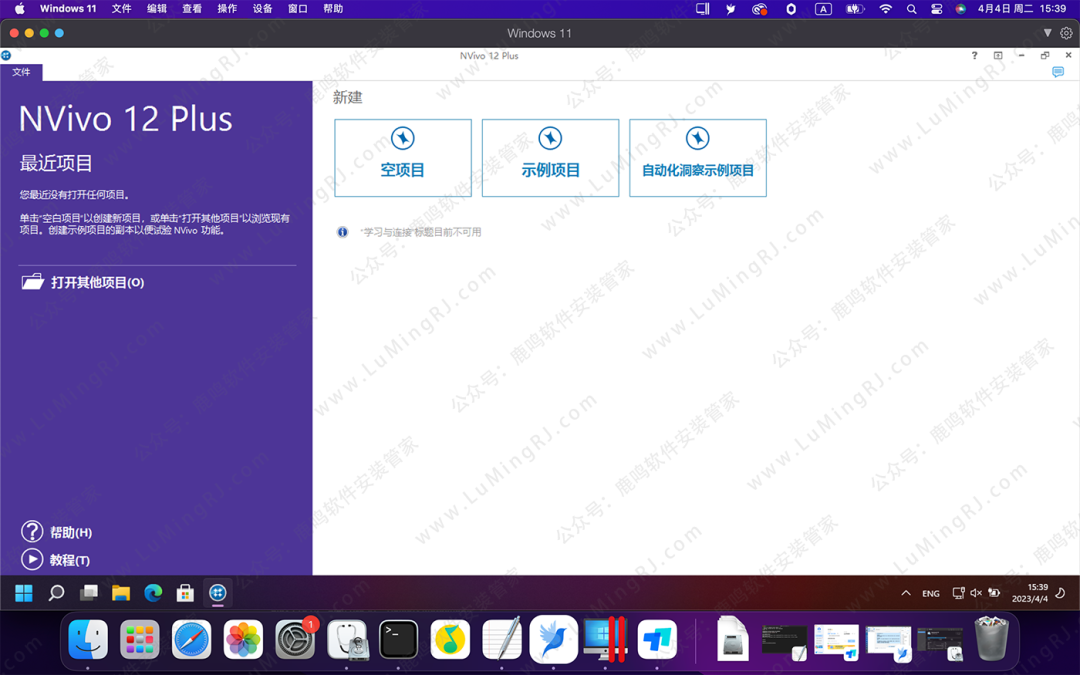The height and width of the screenshot is (675, 1080).
Task: Open File Explorer from the Windows taskbar
Action: 121,593
